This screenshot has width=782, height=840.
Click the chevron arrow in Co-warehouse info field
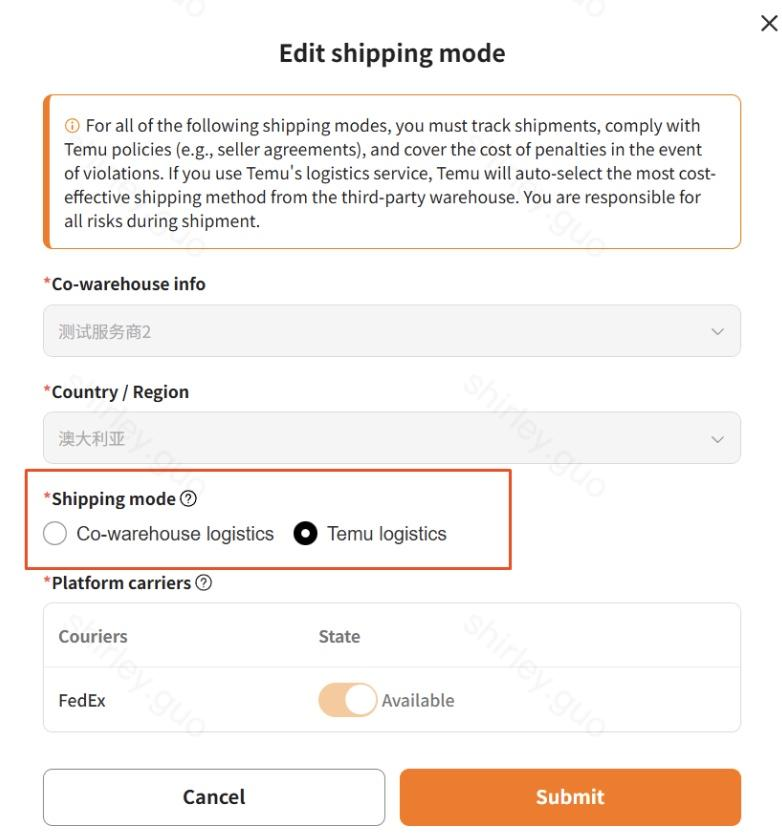pyautogui.click(x=717, y=331)
